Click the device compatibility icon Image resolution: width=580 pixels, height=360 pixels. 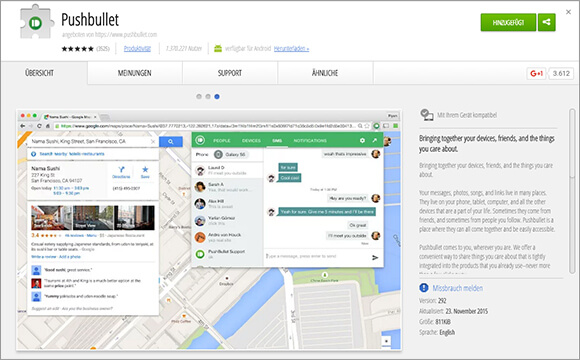(426, 115)
